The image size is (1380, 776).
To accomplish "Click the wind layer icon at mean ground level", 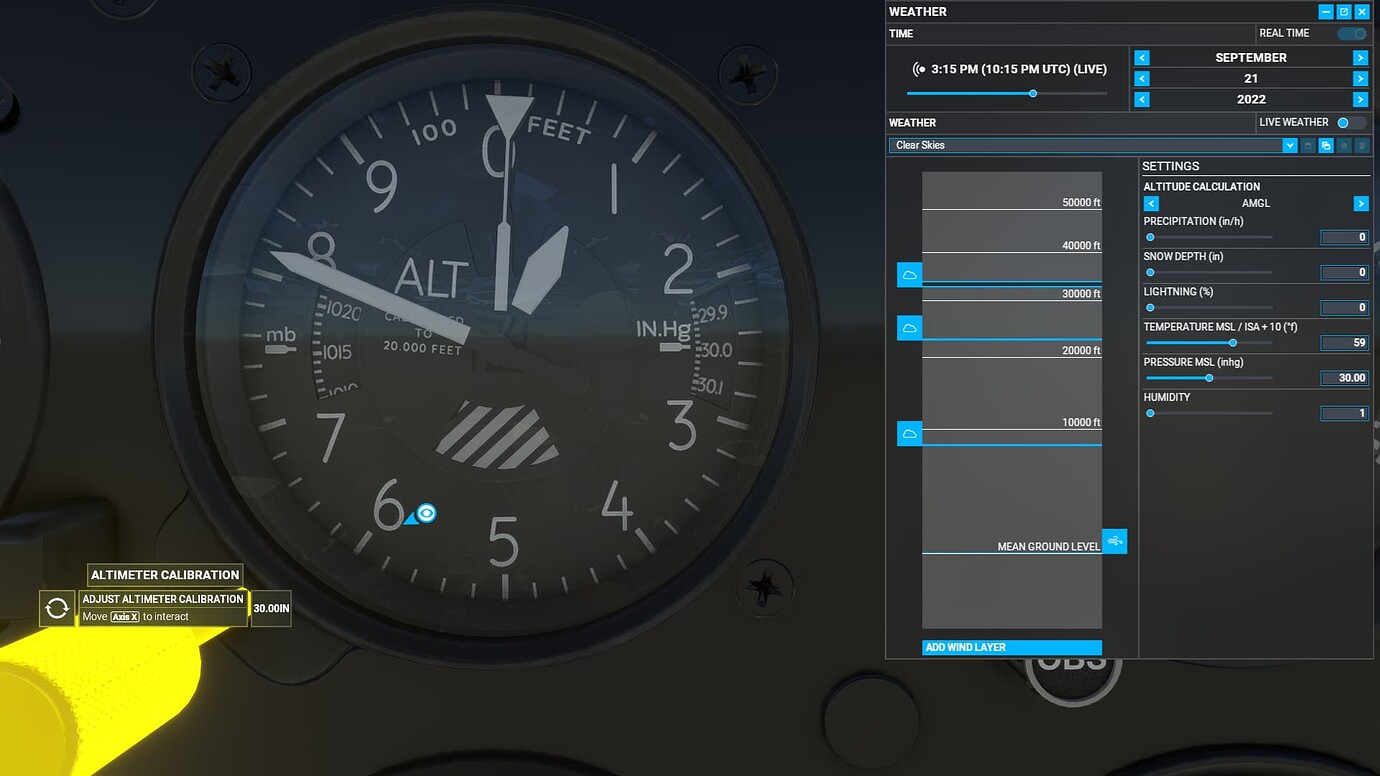I will point(1116,541).
